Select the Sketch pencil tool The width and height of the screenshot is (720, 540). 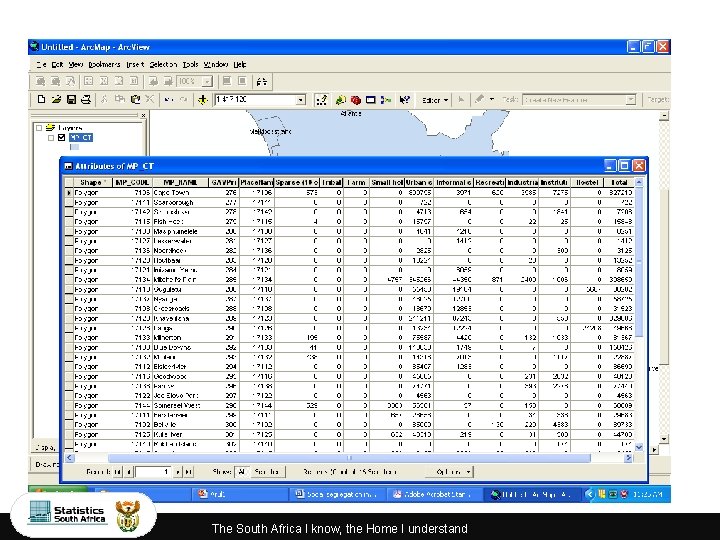(x=479, y=99)
